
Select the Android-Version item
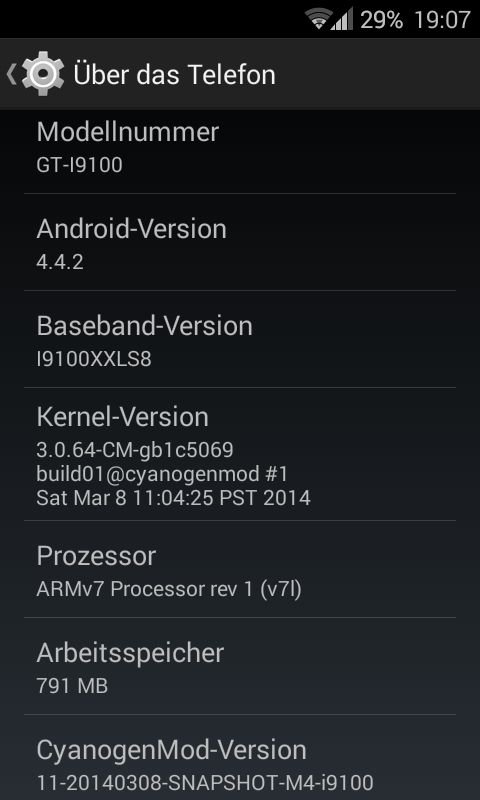[x=240, y=242]
